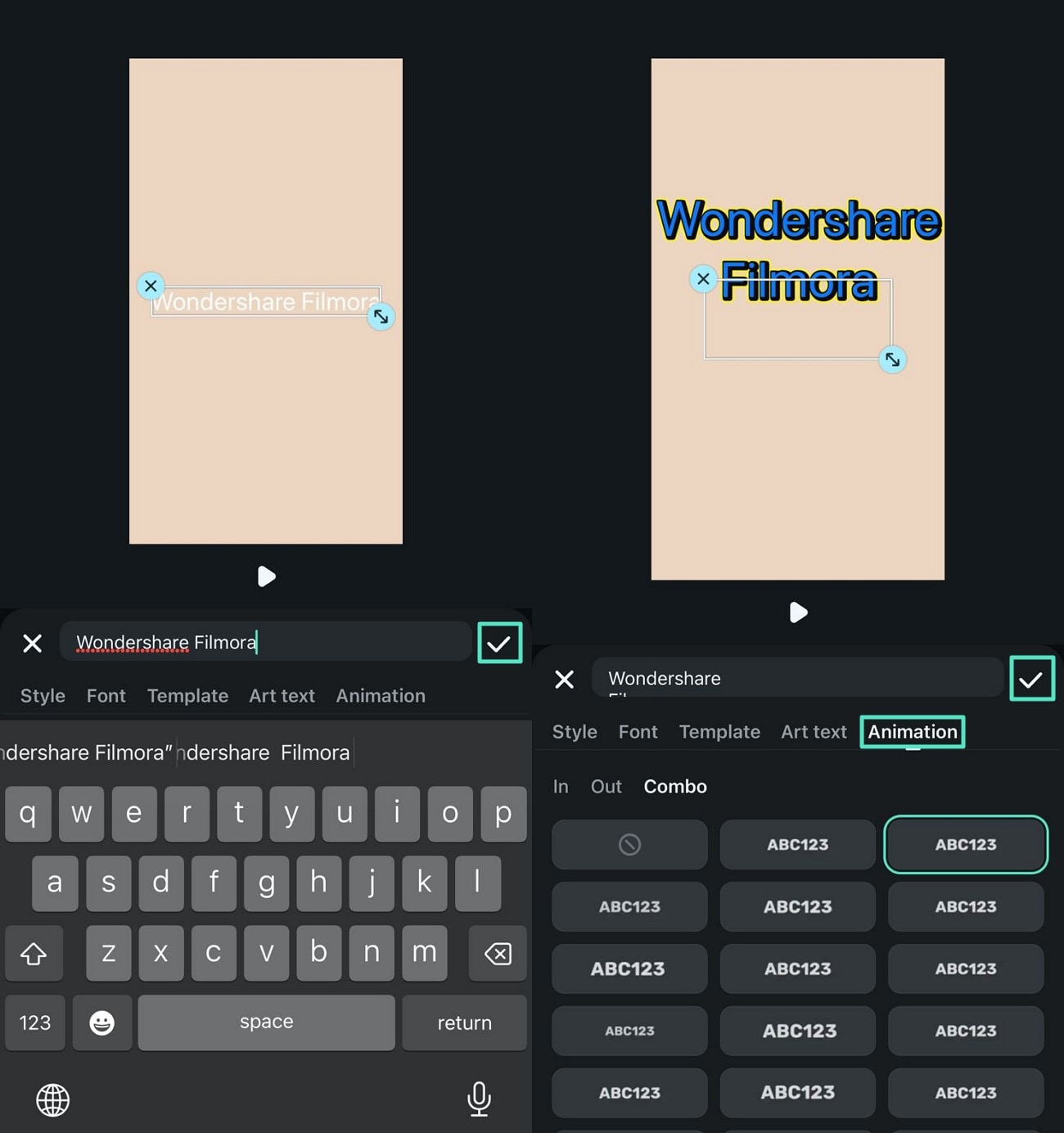Screen dimensions: 1064x1133
Task: Click resize handle of right preview text box
Action: (892, 359)
